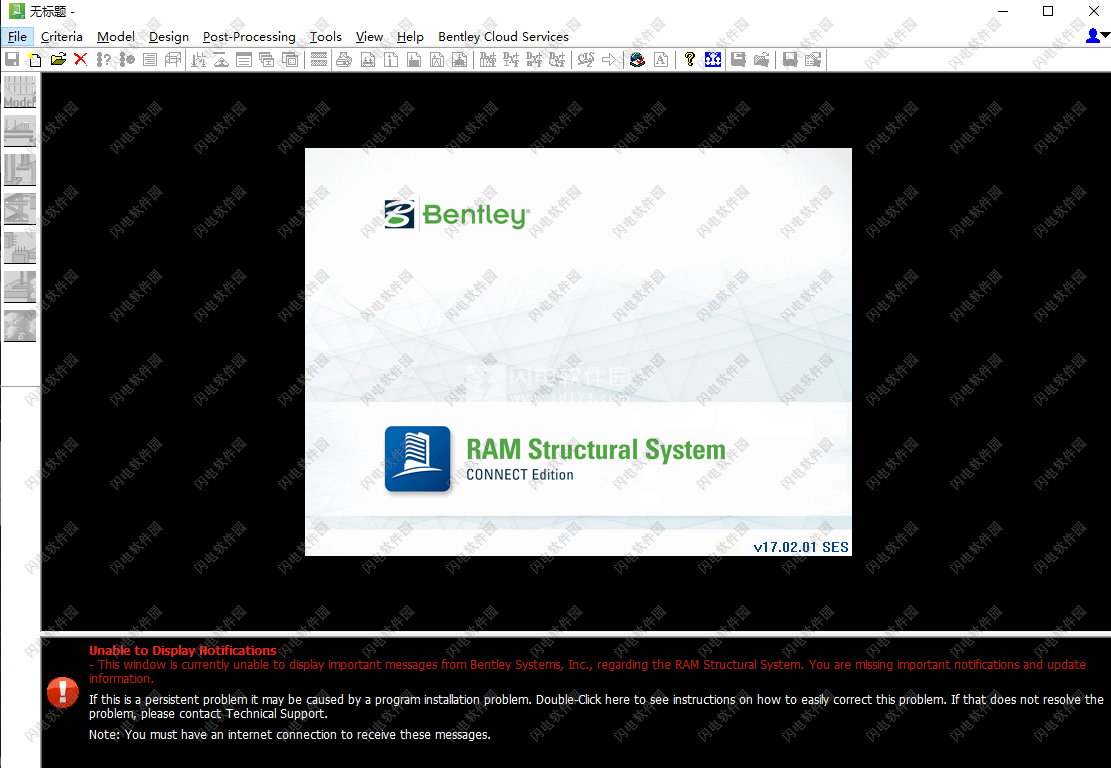Open the File menu
The image size is (1111, 768).
pos(17,37)
